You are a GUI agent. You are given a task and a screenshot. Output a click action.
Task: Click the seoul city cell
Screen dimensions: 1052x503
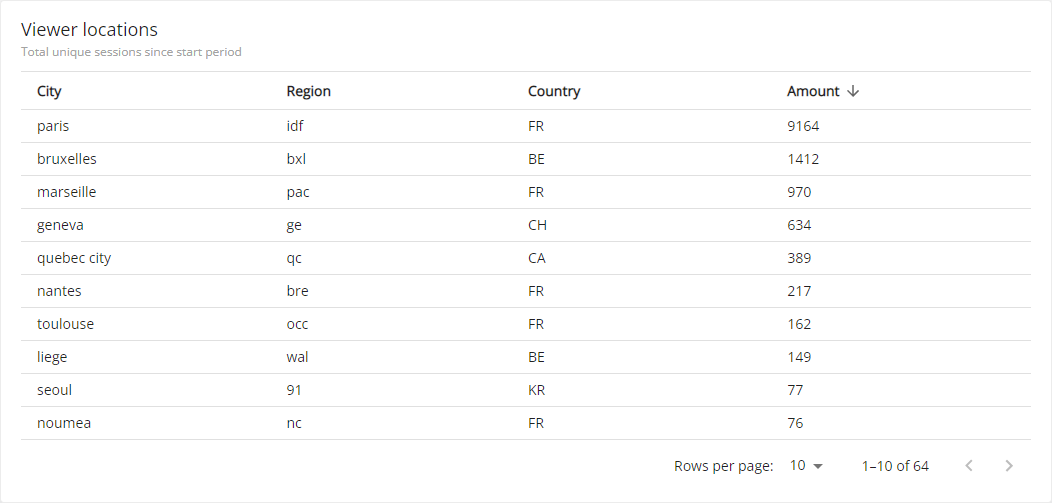[x=54, y=390]
